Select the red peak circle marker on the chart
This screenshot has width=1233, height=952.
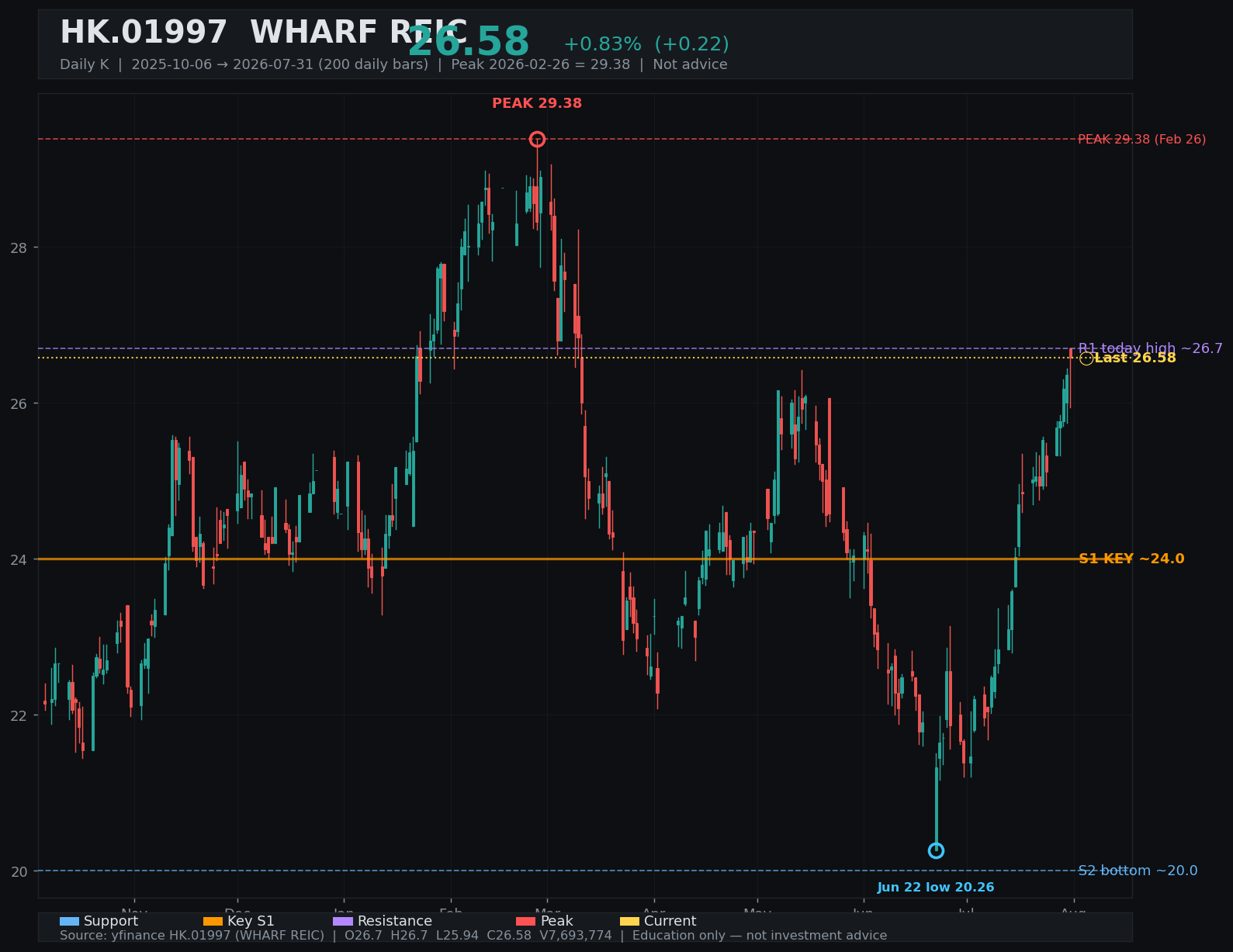pos(537,140)
